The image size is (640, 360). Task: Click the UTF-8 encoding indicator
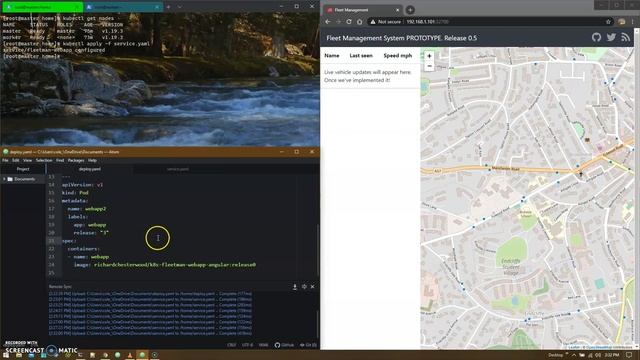248,345
